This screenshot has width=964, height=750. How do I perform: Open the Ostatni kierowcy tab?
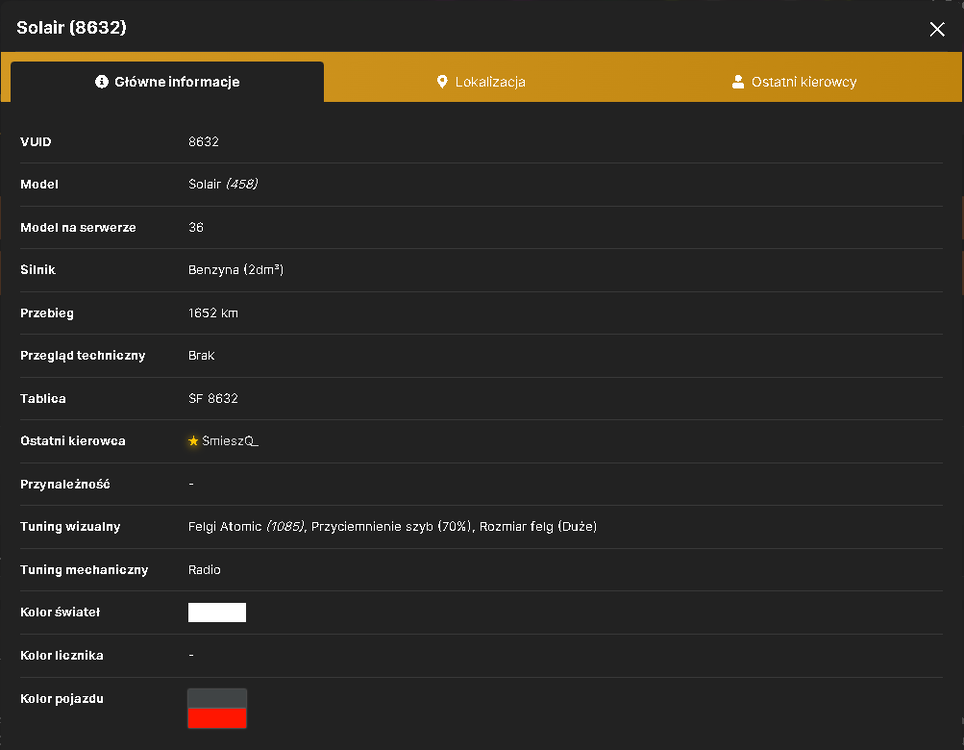coord(794,82)
